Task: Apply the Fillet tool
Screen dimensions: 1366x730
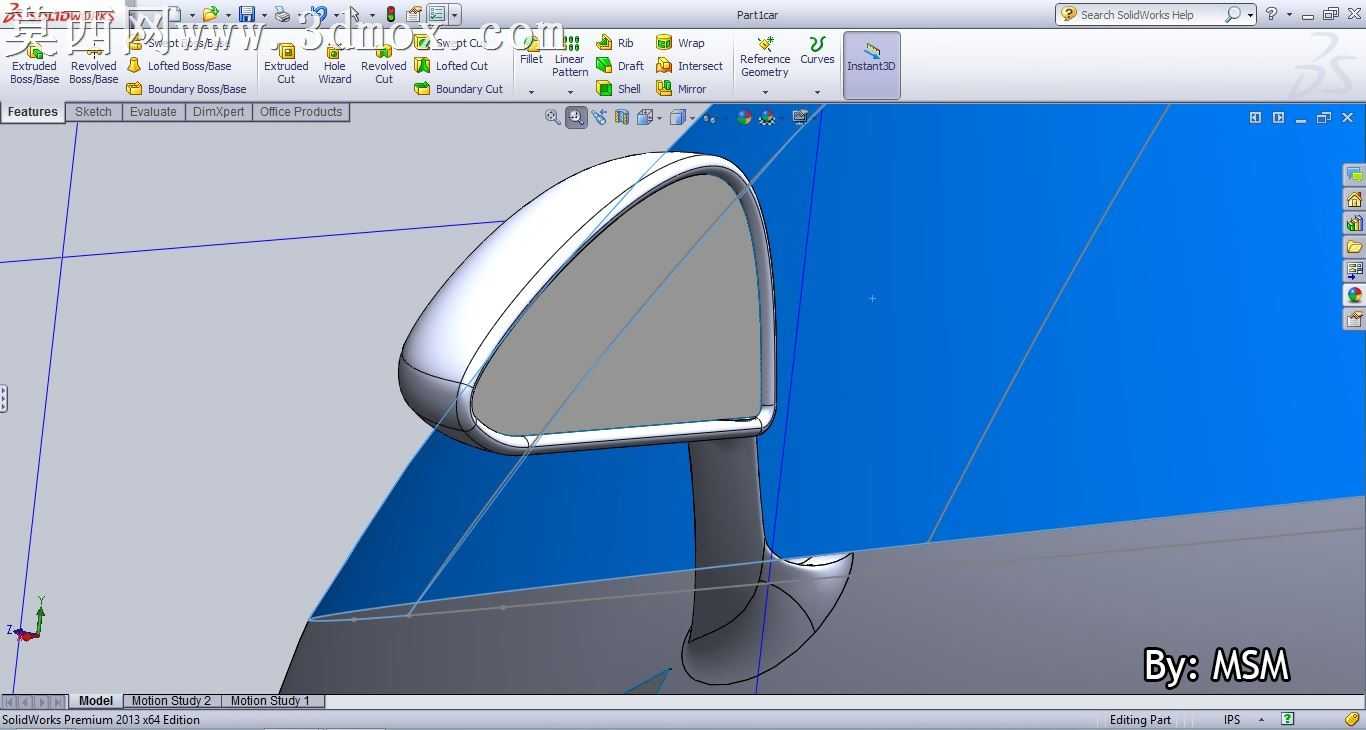Action: click(531, 52)
